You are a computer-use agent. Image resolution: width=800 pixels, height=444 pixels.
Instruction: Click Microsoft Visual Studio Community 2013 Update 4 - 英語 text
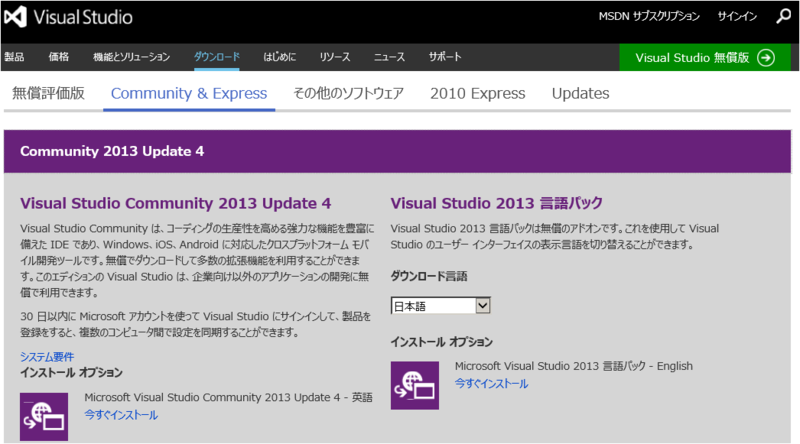point(228,397)
